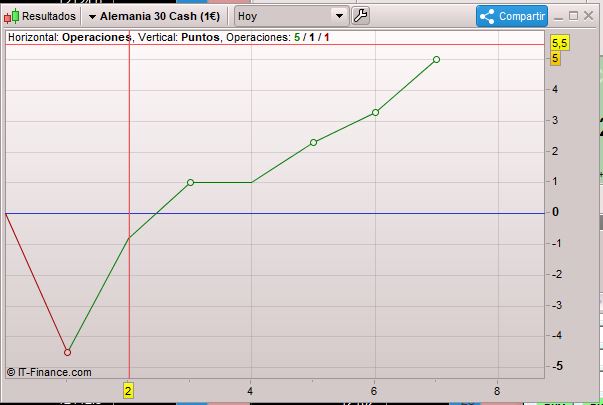Screen dimensions: 603x405
Task: Click the red 1 losing operations count
Action: (x=326, y=37)
